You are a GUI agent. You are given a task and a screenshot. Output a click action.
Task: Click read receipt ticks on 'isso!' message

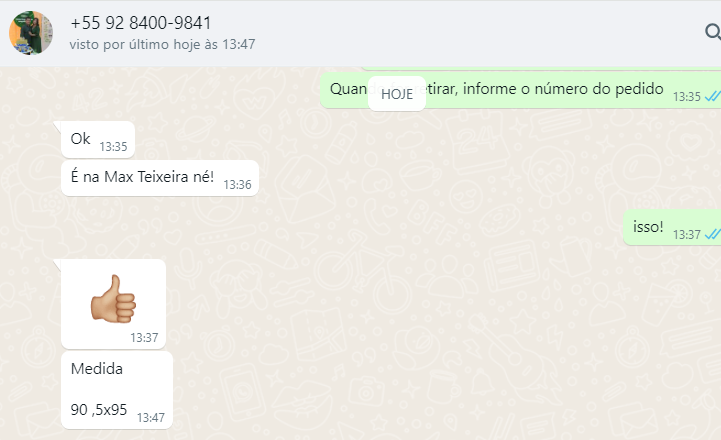tap(713, 234)
